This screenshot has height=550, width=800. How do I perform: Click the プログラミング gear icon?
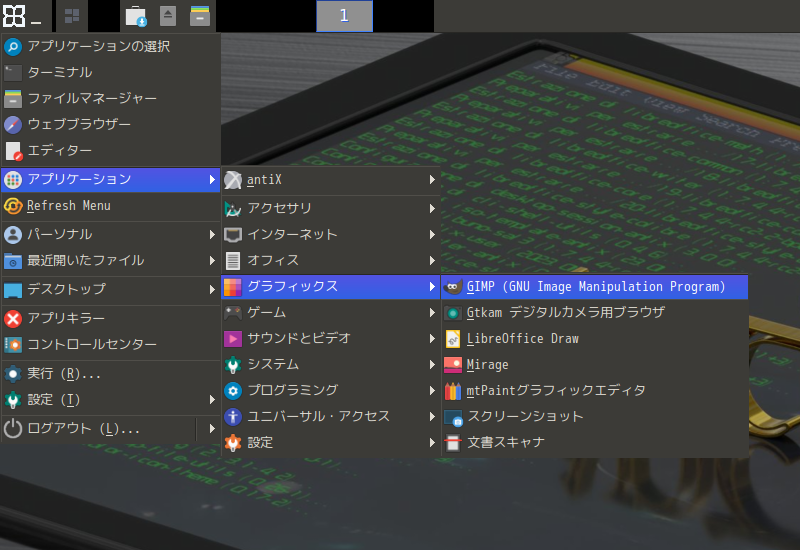pyautogui.click(x=233, y=391)
